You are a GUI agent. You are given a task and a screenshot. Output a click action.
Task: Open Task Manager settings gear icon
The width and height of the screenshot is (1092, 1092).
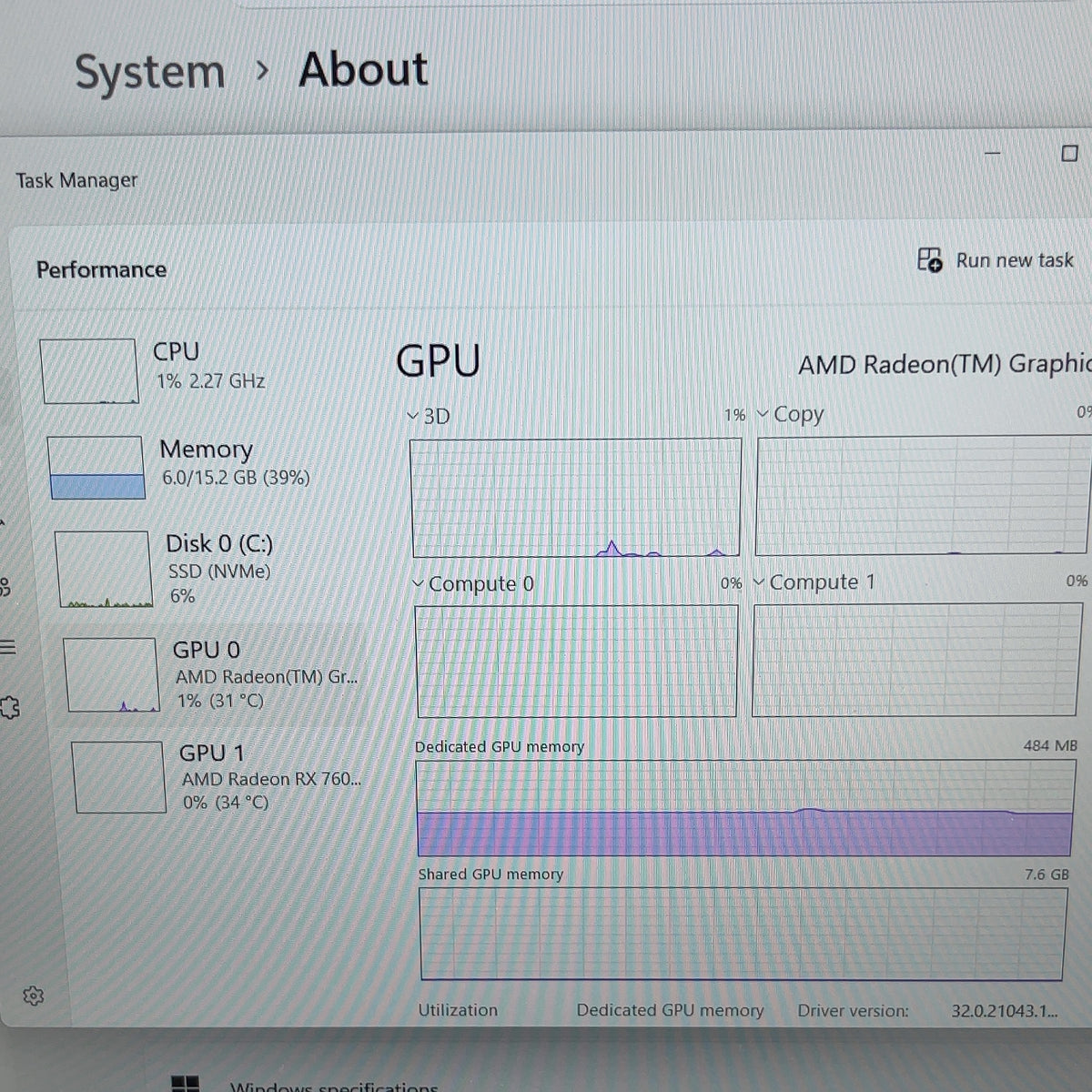click(34, 996)
